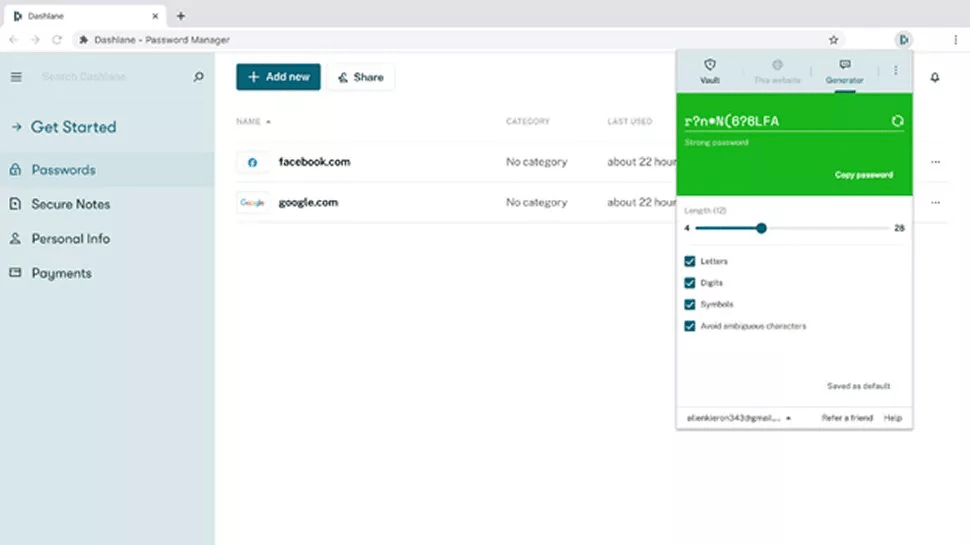The width and height of the screenshot is (970, 545).
Task: Click the address bar
Action: pyautogui.click(x=458, y=40)
